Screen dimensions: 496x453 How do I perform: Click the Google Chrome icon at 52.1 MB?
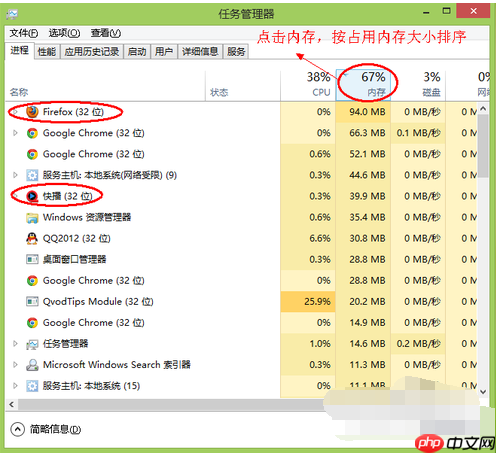[x=32, y=154]
